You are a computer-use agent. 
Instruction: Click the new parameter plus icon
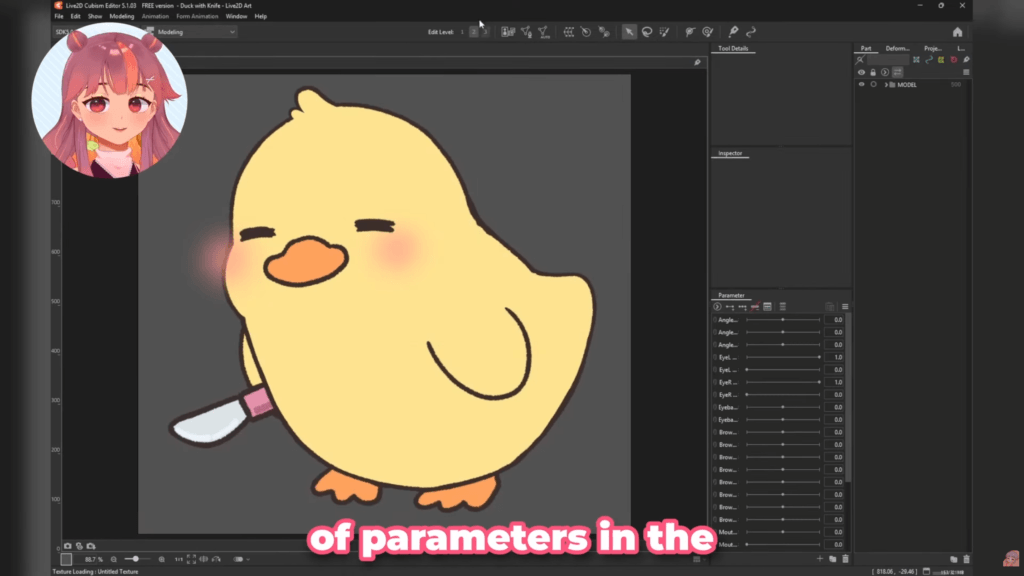pyautogui.click(x=820, y=559)
